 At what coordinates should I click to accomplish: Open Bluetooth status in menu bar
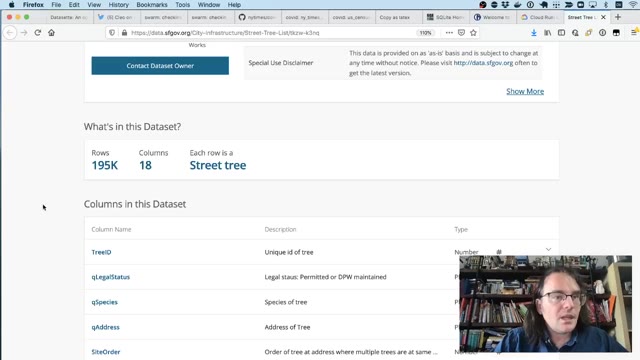pos(606,5)
